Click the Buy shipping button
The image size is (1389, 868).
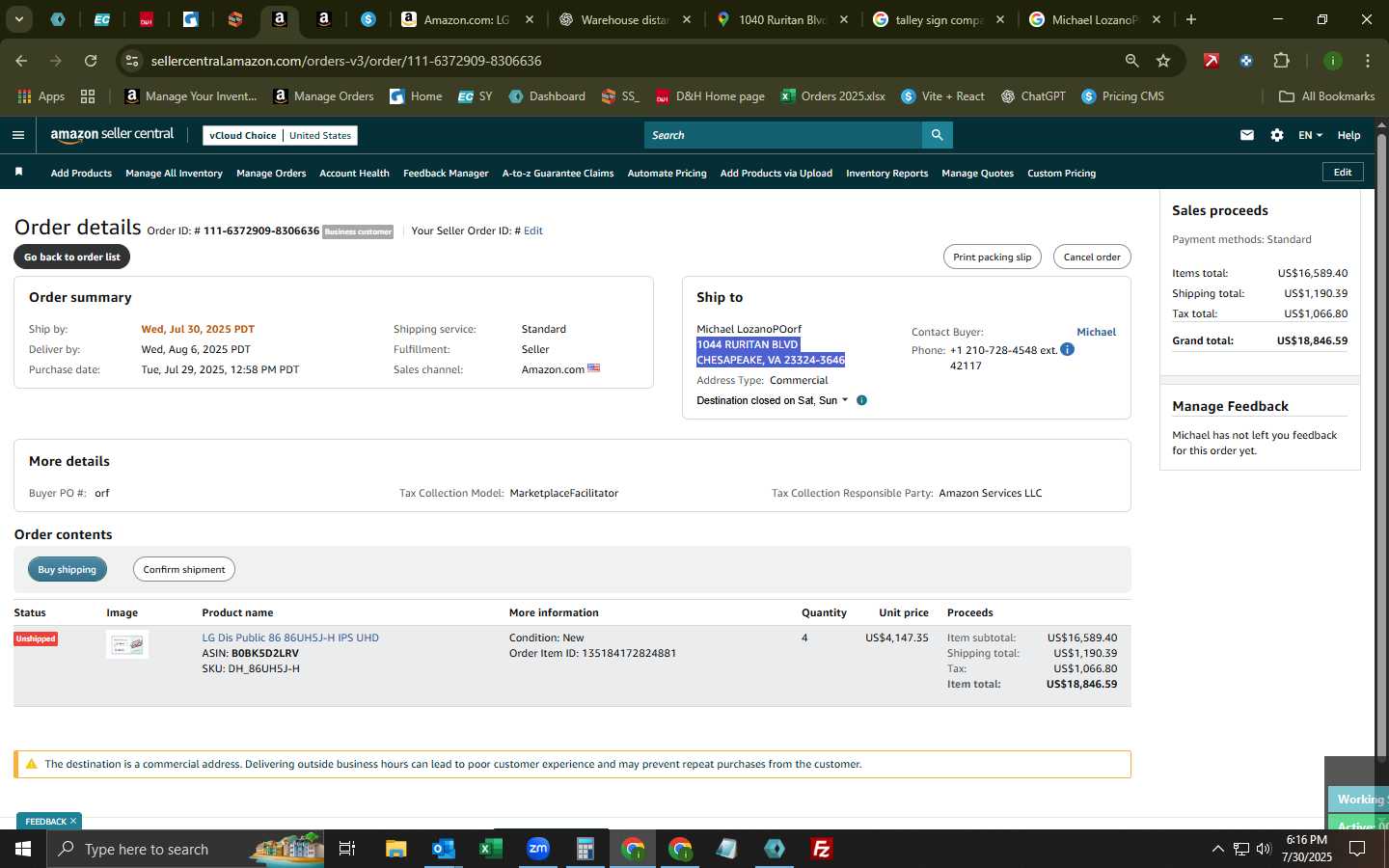(x=68, y=569)
